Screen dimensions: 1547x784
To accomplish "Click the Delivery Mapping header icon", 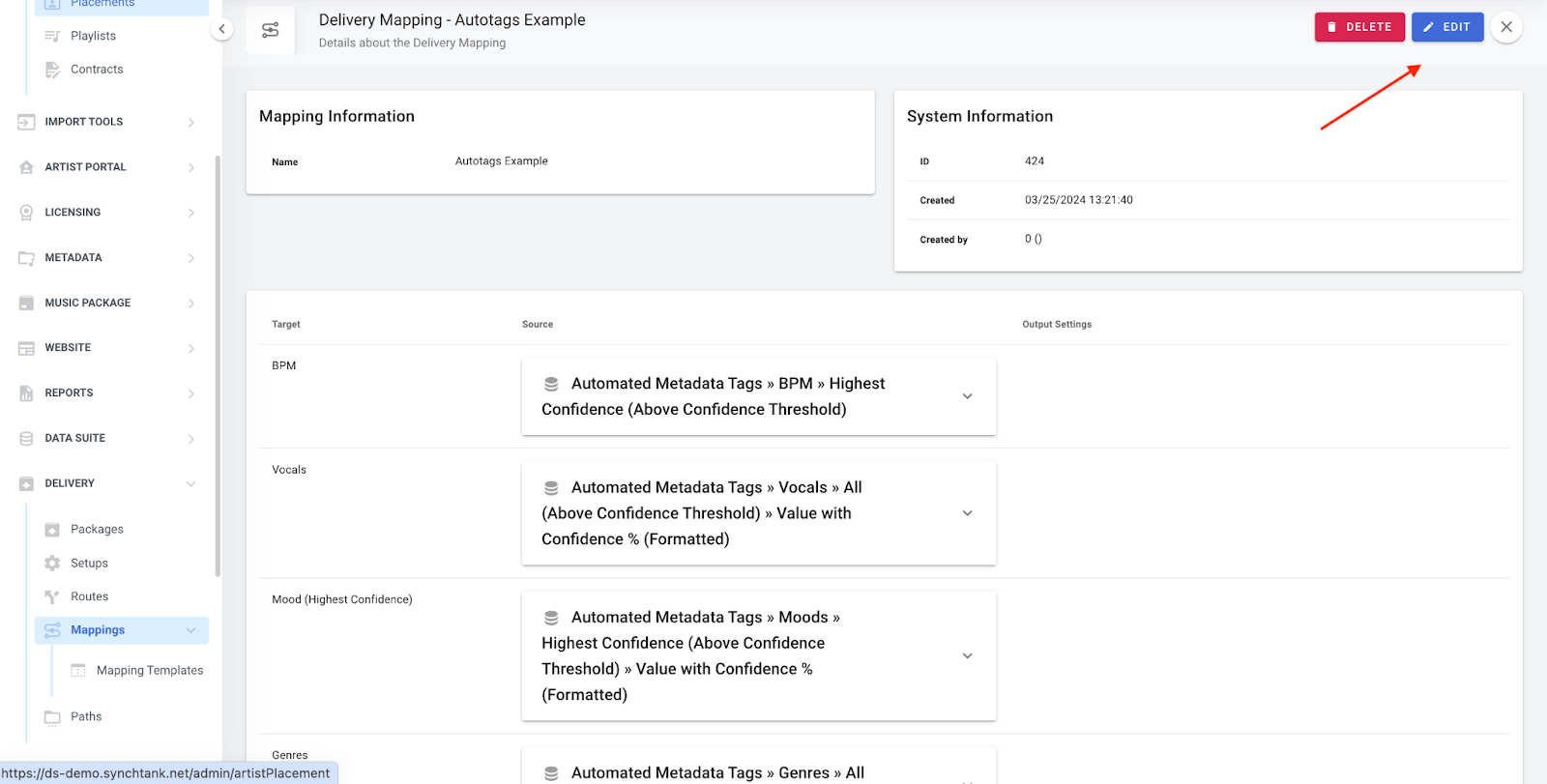I will [271, 30].
